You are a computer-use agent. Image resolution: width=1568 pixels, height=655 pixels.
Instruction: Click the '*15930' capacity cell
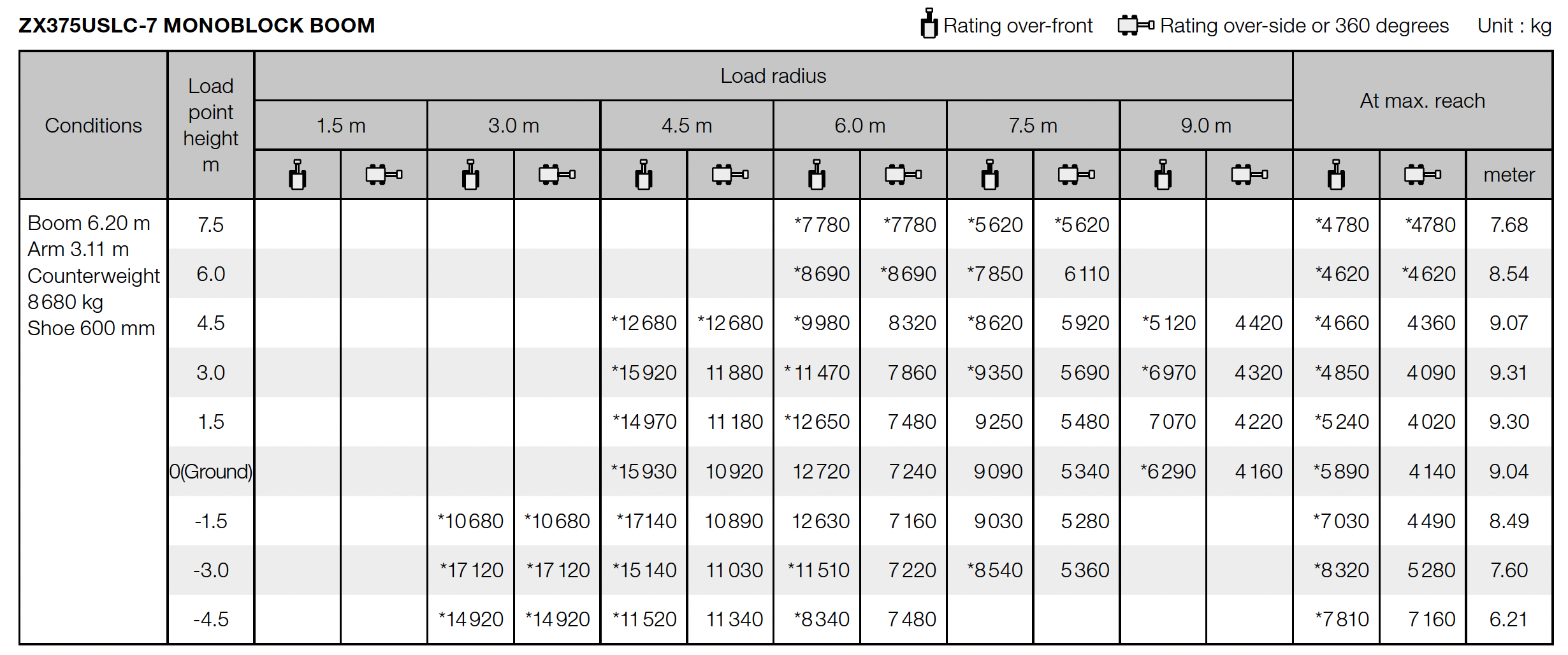coord(644,471)
